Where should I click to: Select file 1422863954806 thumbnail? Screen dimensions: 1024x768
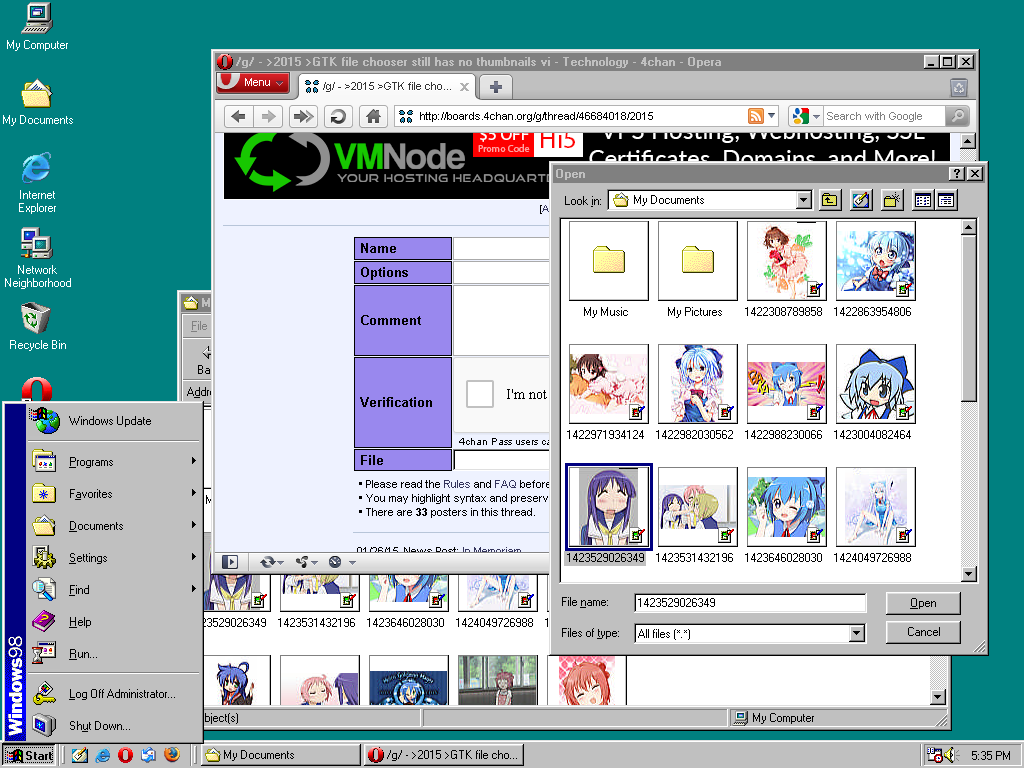click(x=875, y=261)
